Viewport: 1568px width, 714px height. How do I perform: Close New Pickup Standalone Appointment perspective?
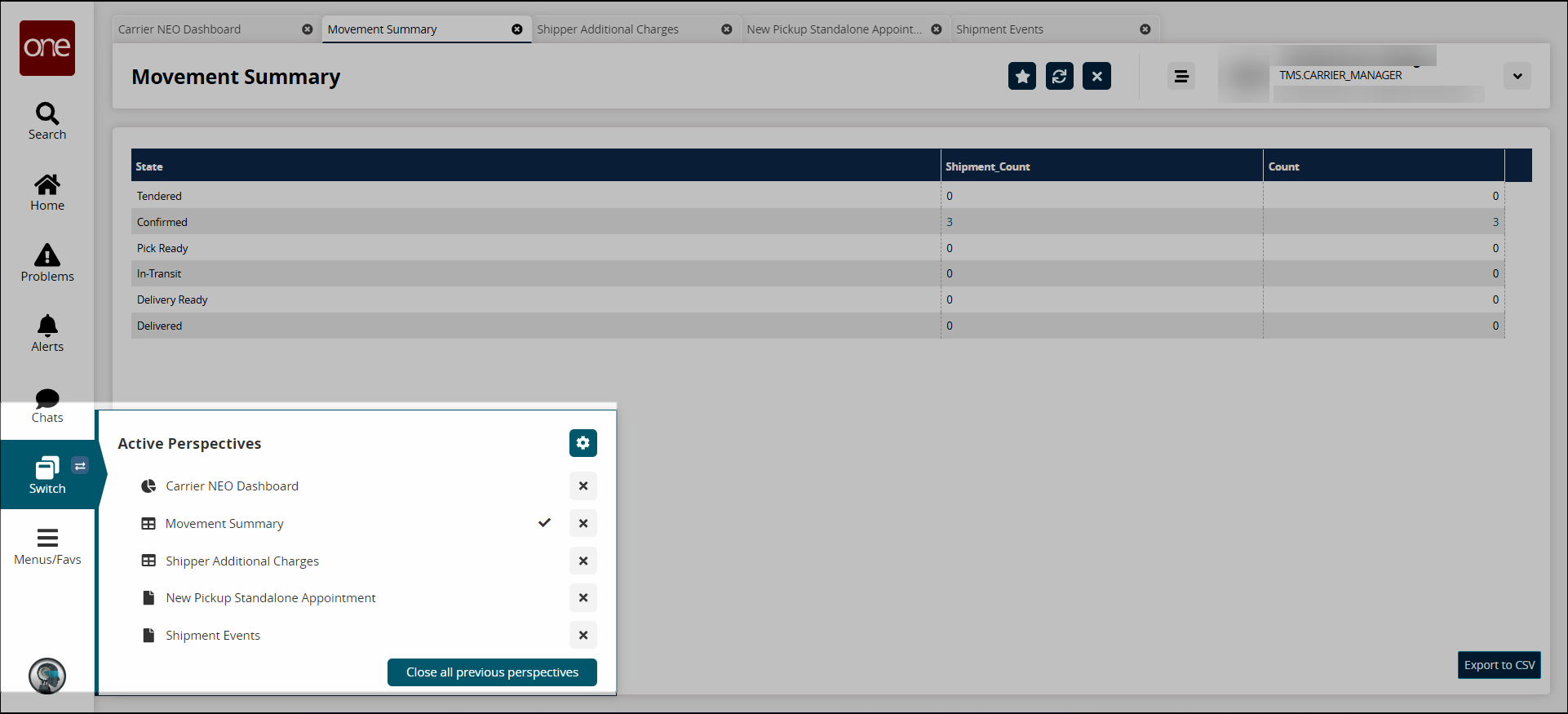click(x=583, y=597)
